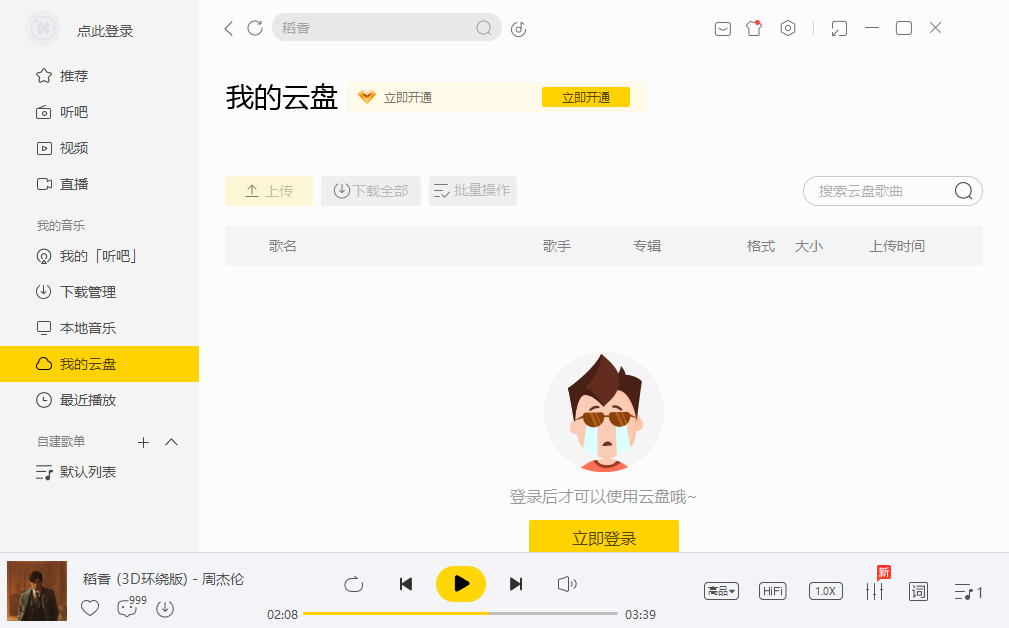Image resolution: width=1009 pixels, height=628 pixels.
Task: Toggle the loop playback mode
Action: point(353,584)
